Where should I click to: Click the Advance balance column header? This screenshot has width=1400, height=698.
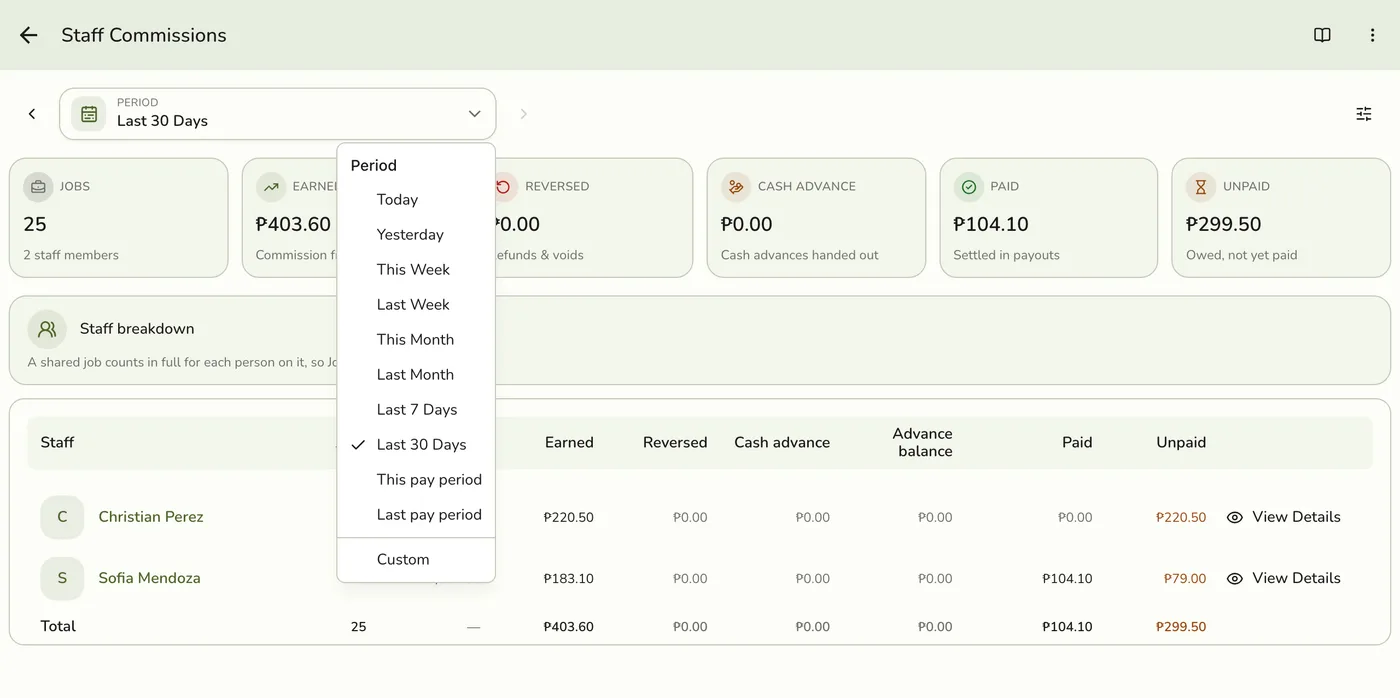[x=922, y=443]
